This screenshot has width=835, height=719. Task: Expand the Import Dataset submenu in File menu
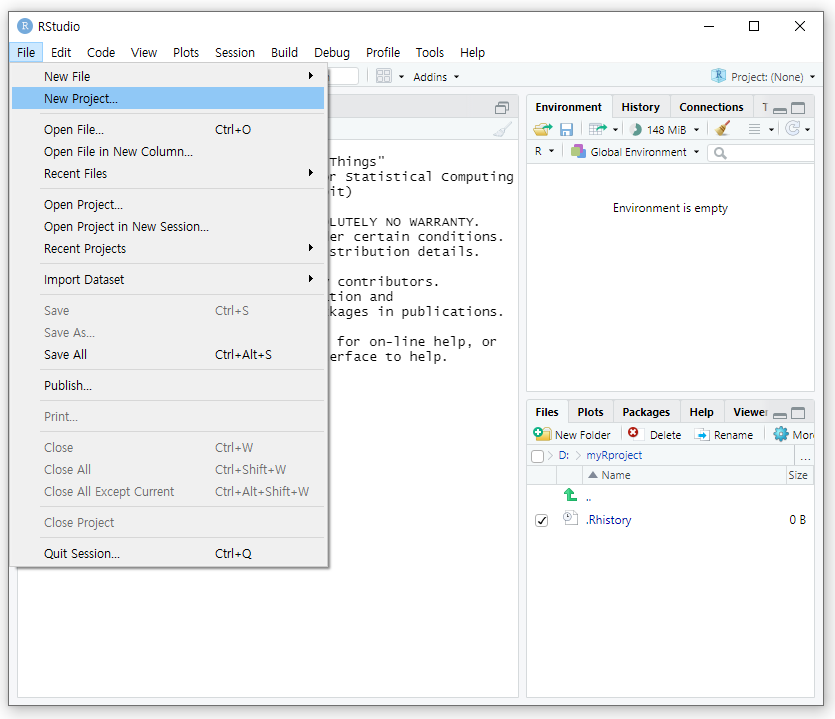[x=168, y=280]
